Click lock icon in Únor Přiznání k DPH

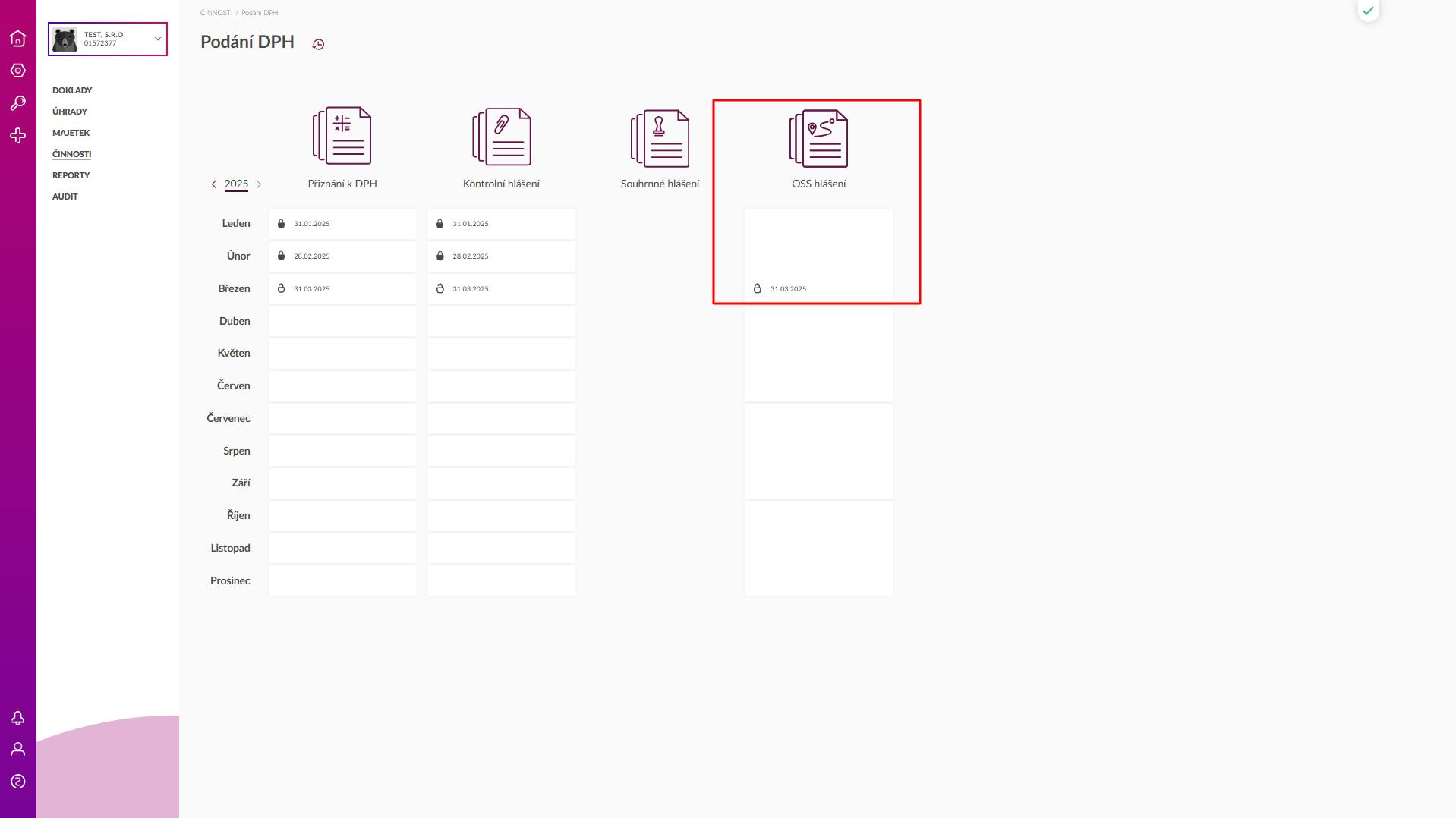281,256
